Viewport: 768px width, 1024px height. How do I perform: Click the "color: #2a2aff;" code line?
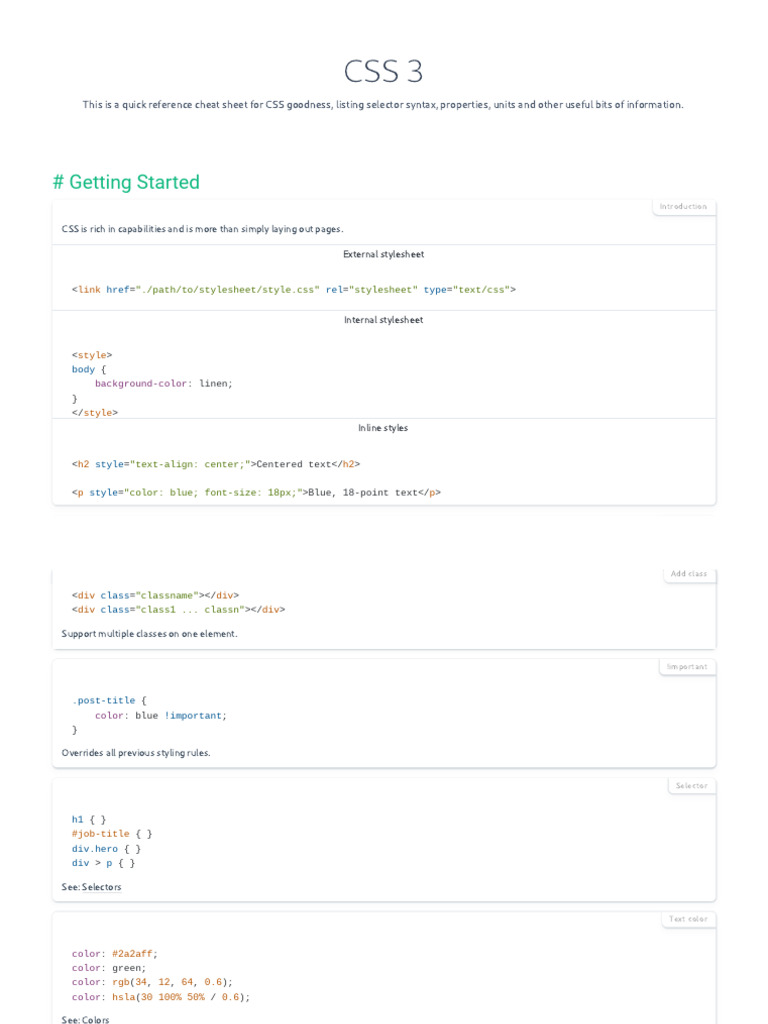point(115,954)
